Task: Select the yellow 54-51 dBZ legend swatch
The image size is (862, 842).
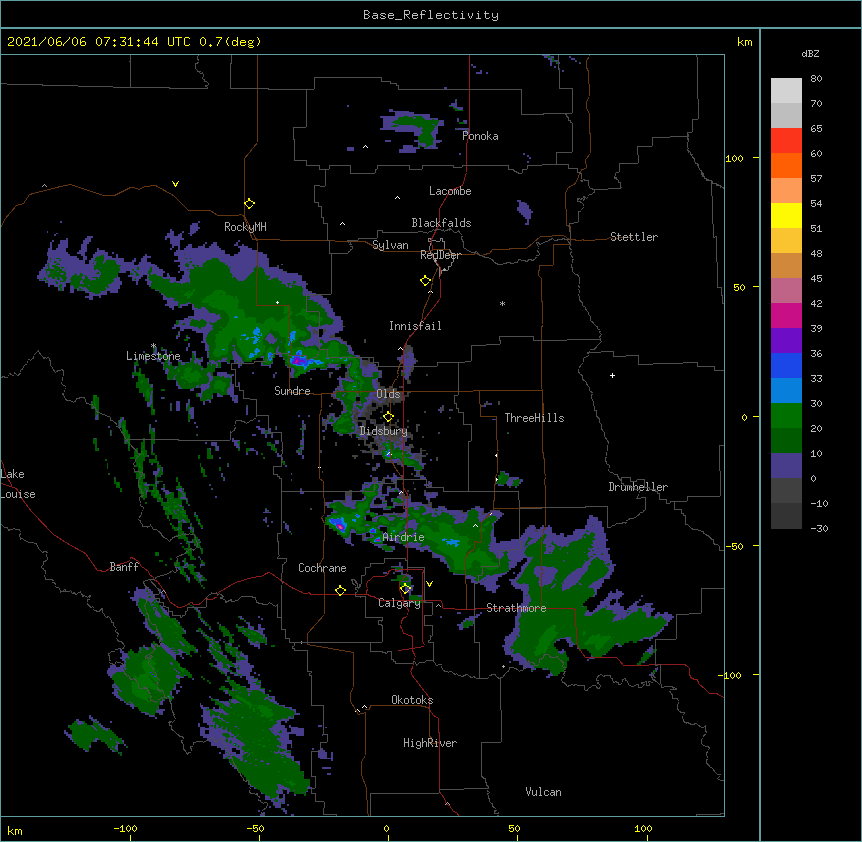Action: [786, 215]
